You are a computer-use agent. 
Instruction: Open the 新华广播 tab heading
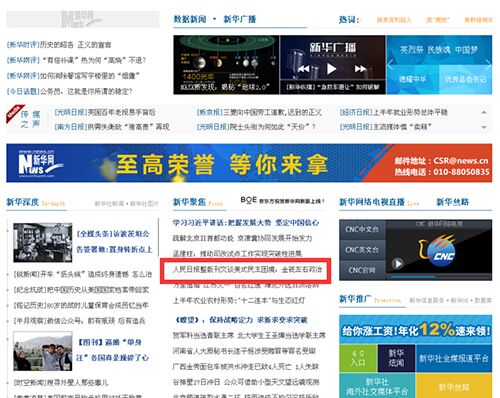click(x=240, y=19)
